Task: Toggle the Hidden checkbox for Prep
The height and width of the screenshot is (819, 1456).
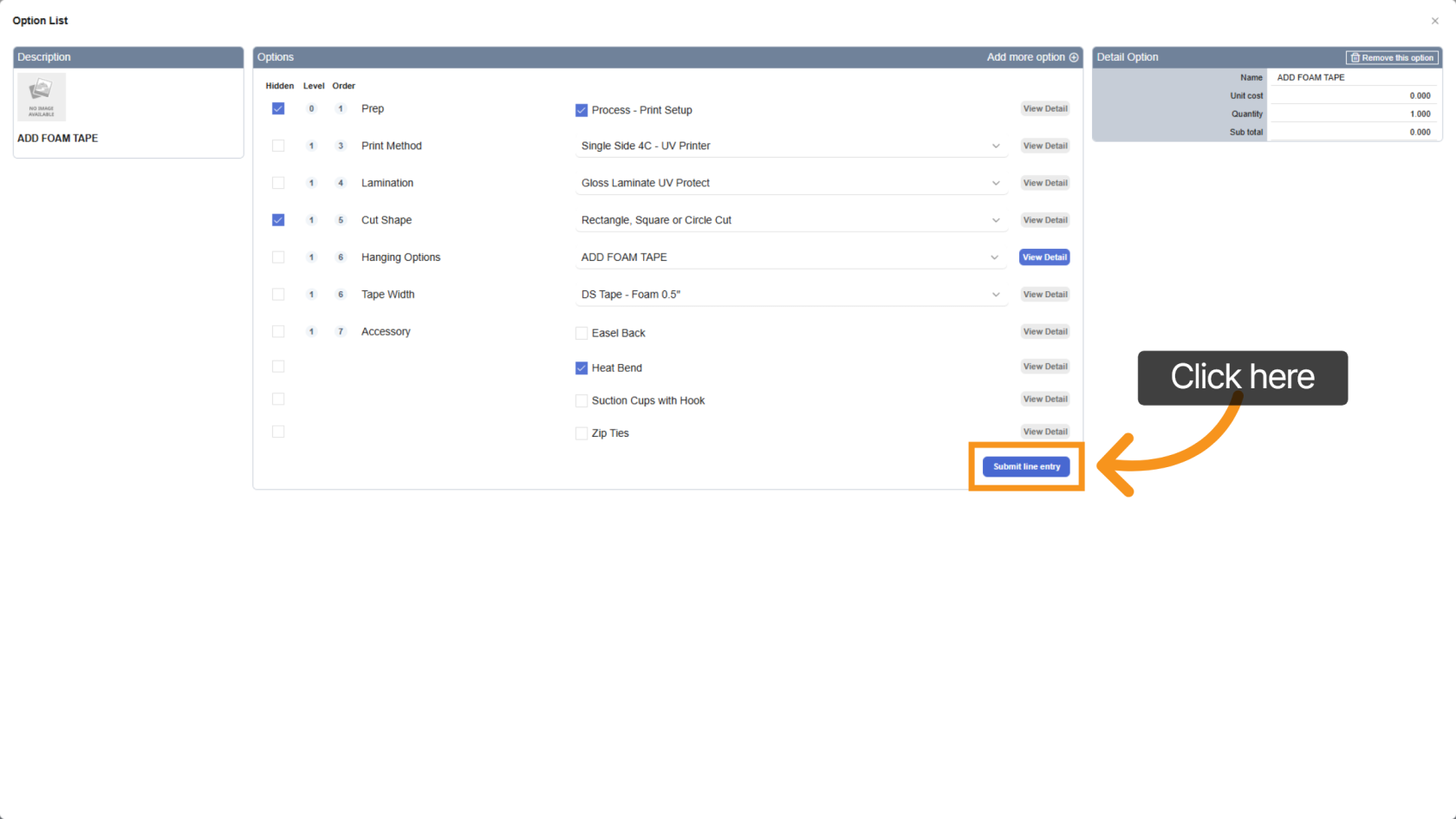Action: 278,108
